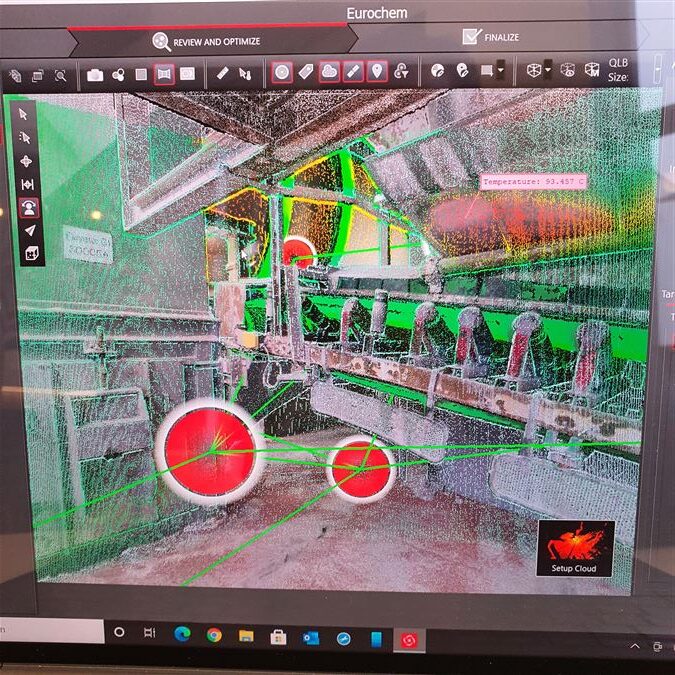
Task: Take a snapshot with camera icon
Action: 95,75
